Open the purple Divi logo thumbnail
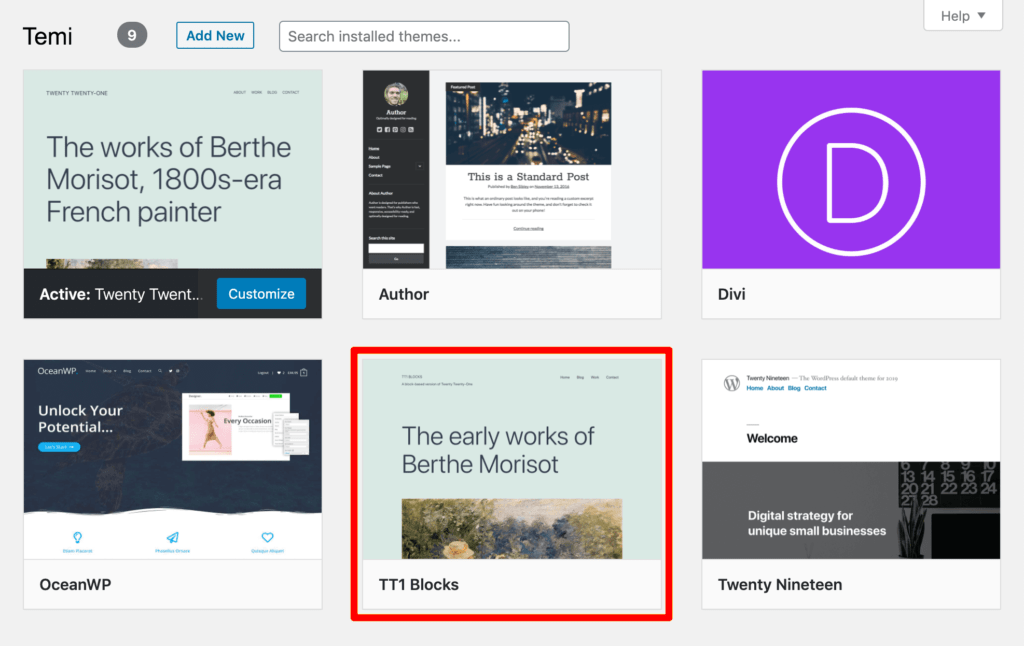This screenshot has width=1024, height=646. (851, 170)
